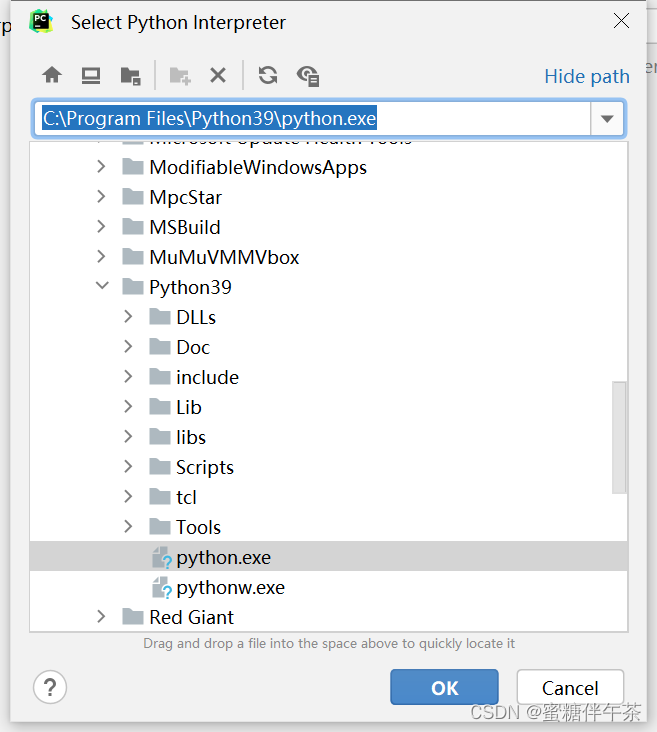Click the interpreter path input field
Viewport: 657px width, 732px height.
[x=312, y=119]
